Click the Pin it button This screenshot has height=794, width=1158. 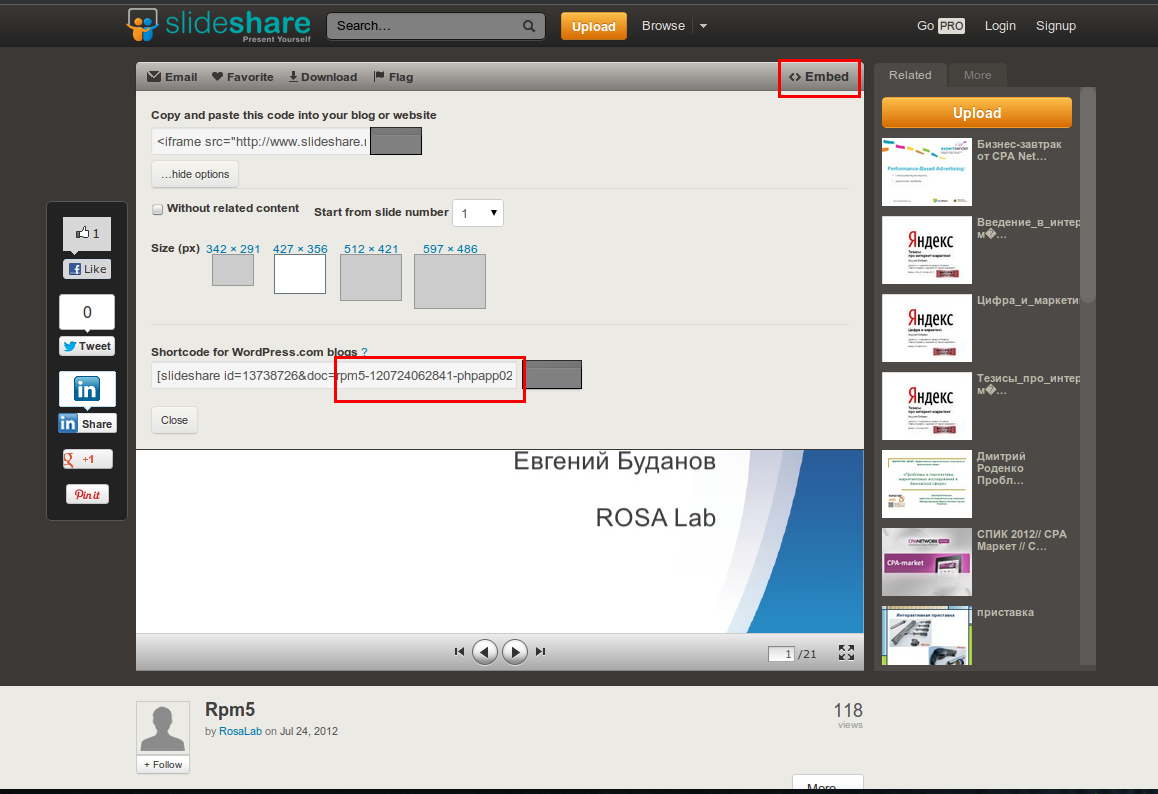[x=87, y=494]
